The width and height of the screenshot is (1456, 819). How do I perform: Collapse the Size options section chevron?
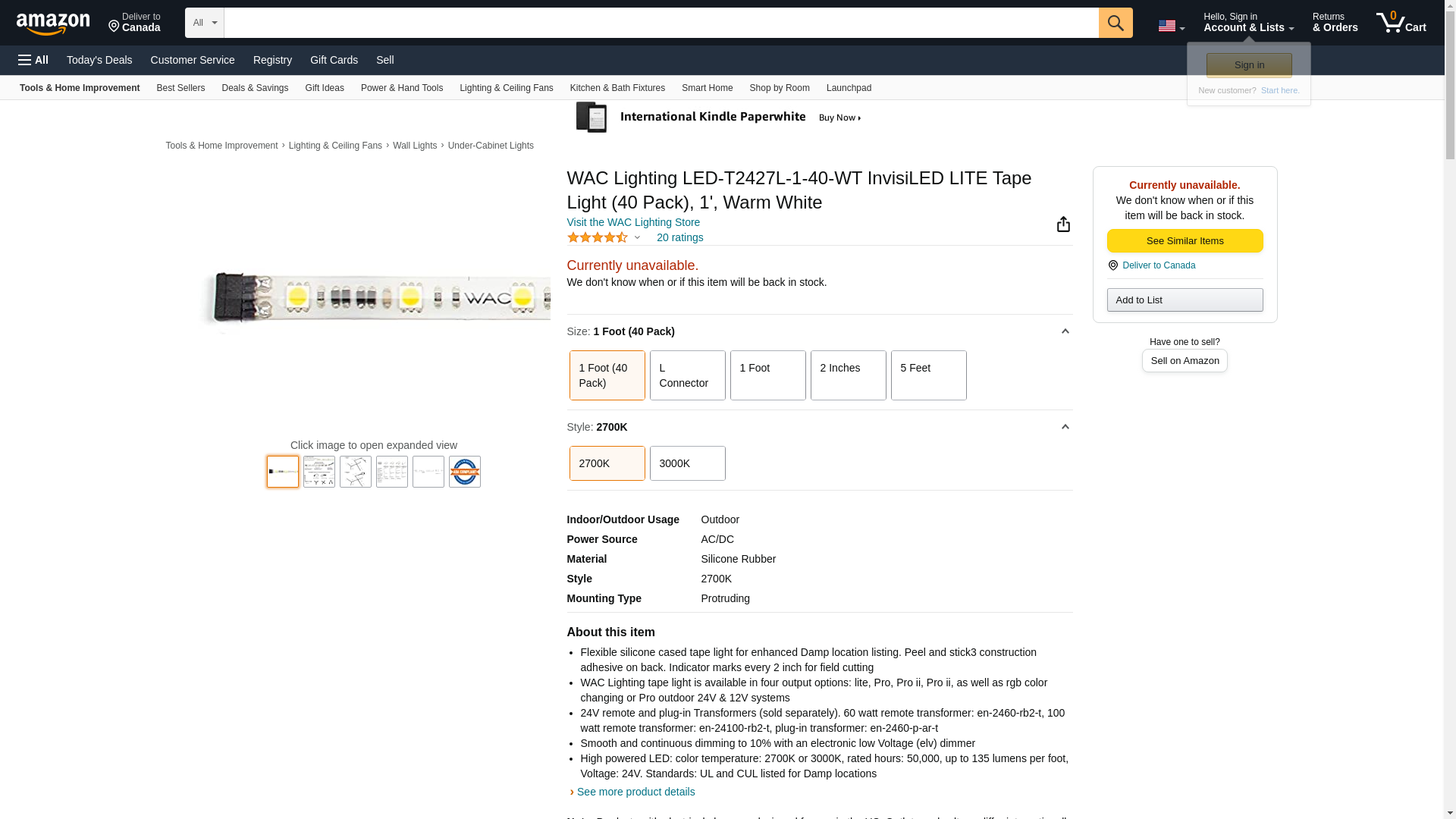(1065, 331)
